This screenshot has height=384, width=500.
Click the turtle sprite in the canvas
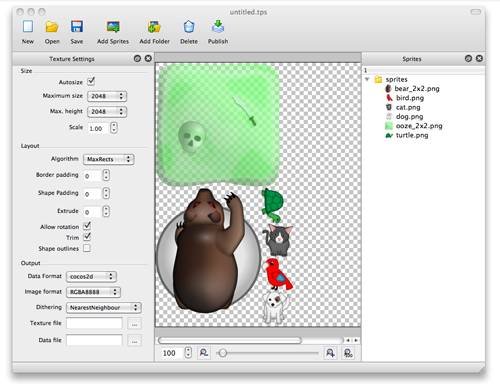click(x=272, y=206)
